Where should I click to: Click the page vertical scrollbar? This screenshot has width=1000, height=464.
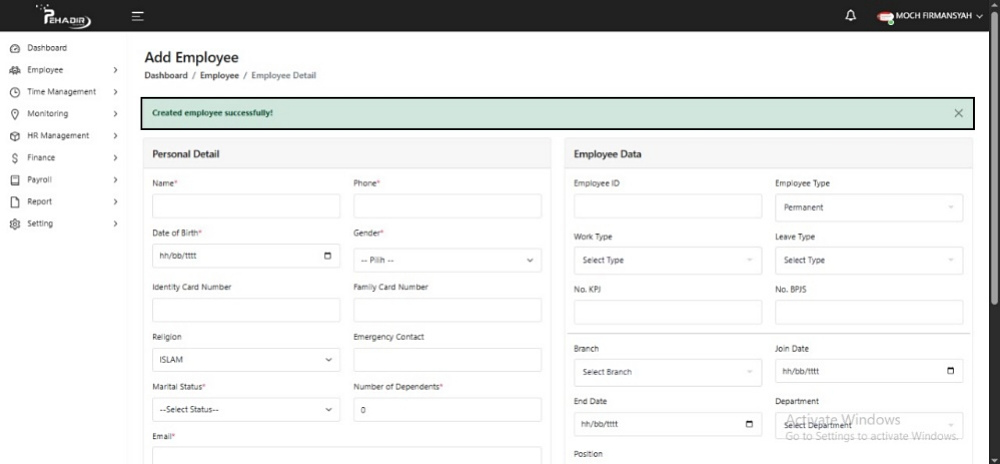click(996, 159)
